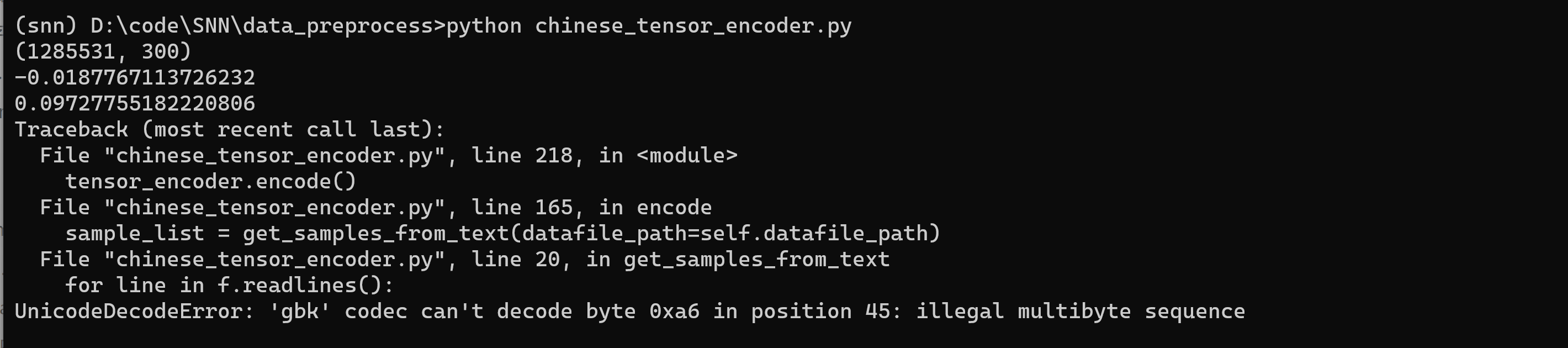This screenshot has height=348, width=1568.
Task: Click the "(snn)" environment prefix
Action: [x=46, y=25]
